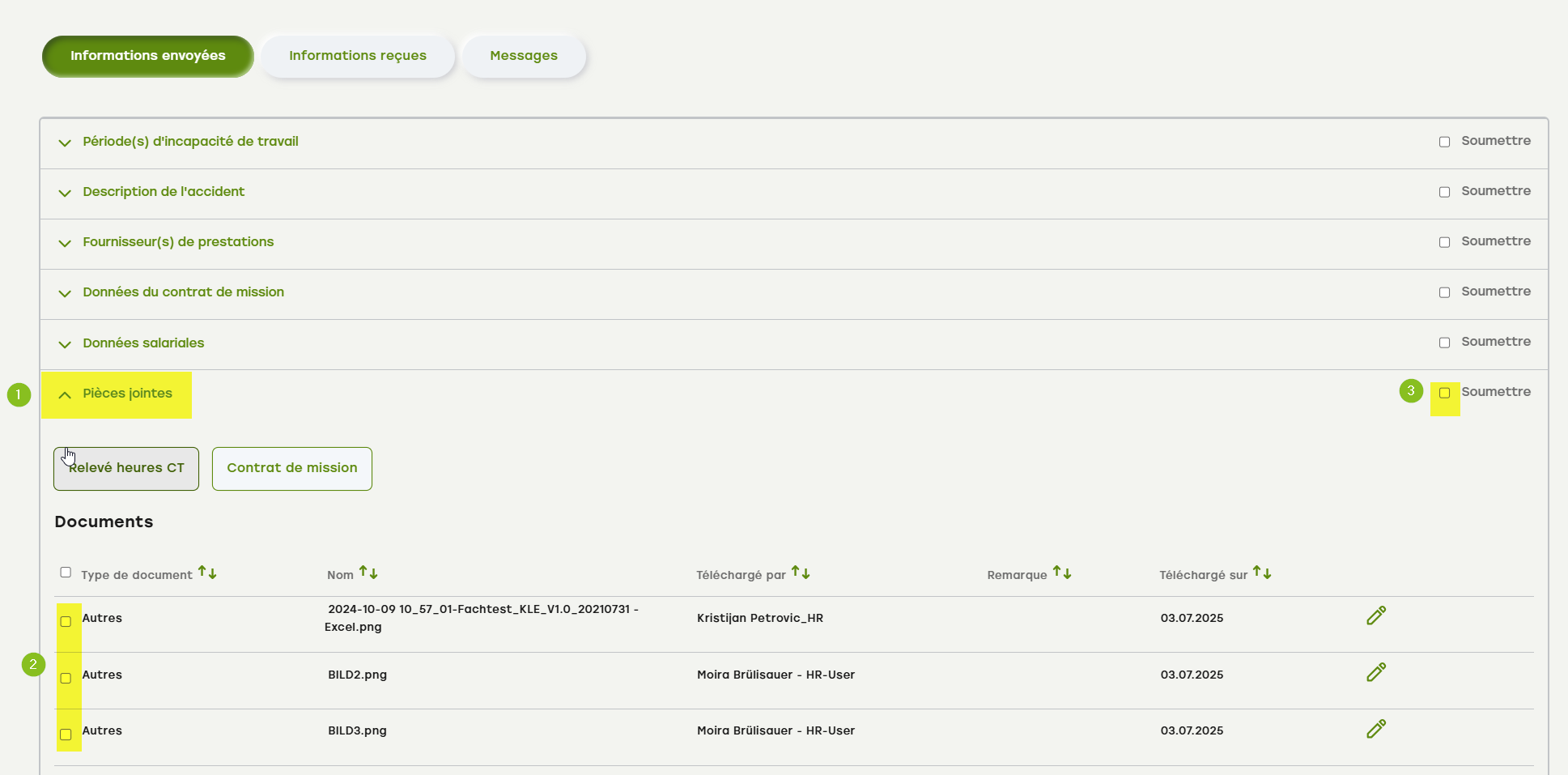1568x775 pixels.
Task: Sort documents by Nom column arrows
Action: [x=368, y=573]
